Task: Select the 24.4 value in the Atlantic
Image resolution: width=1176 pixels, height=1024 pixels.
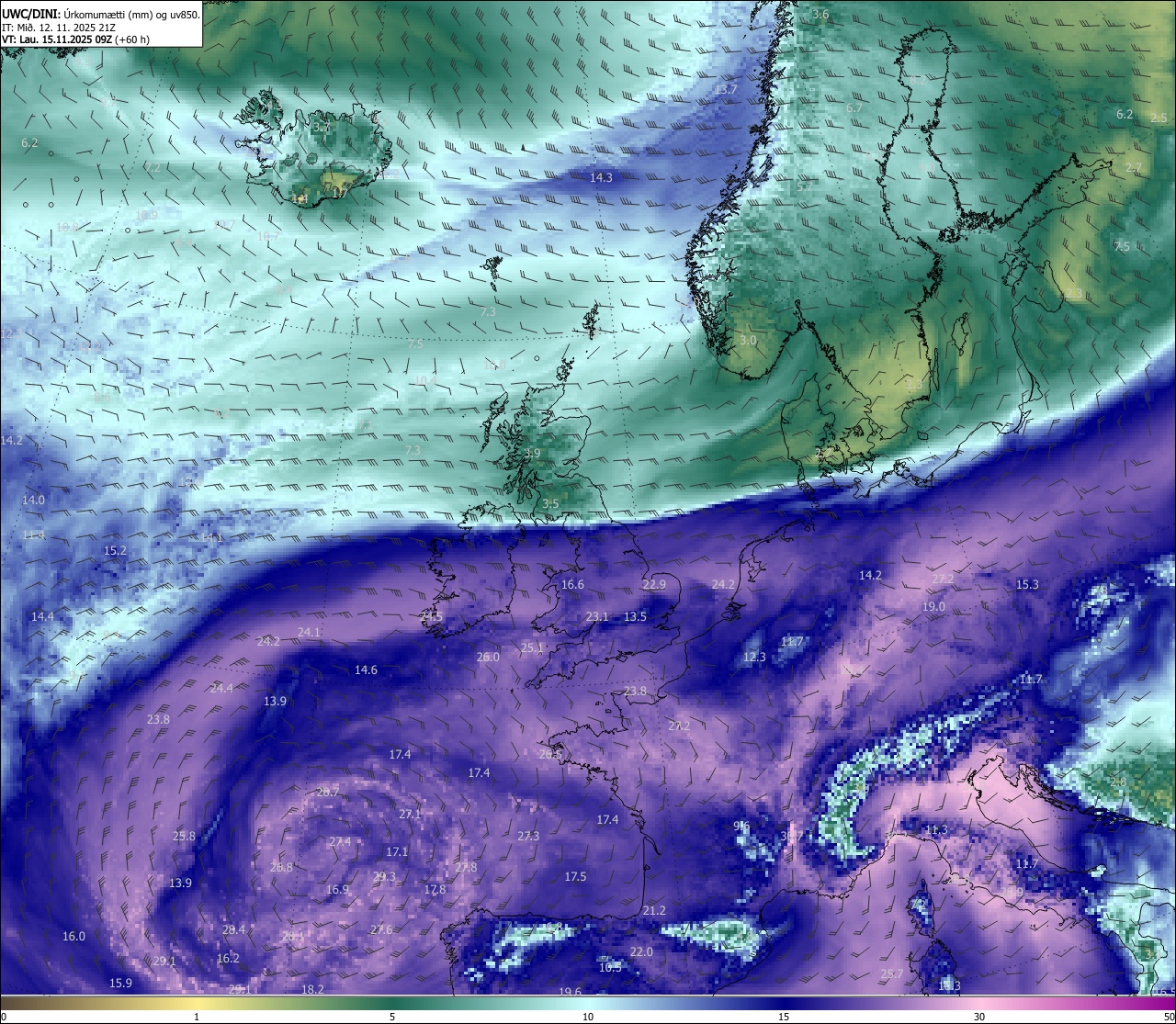Action: click(221, 688)
